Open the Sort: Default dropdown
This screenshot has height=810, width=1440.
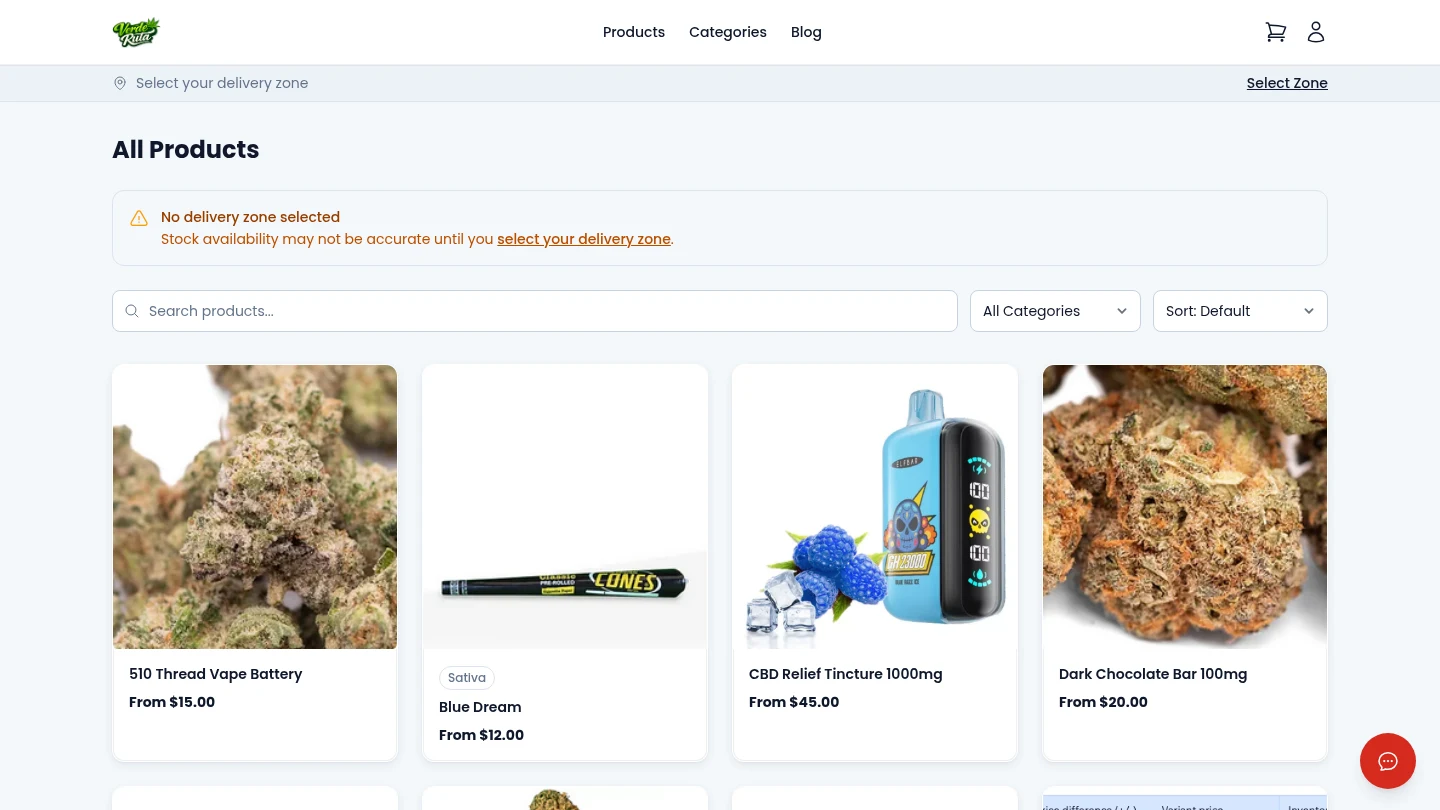(x=1240, y=311)
